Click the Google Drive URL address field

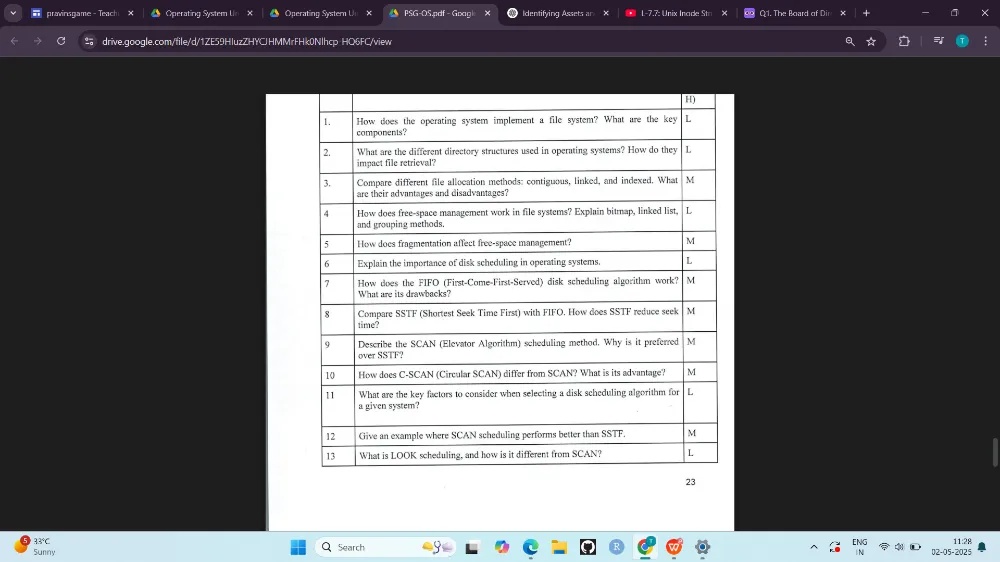[400, 41]
